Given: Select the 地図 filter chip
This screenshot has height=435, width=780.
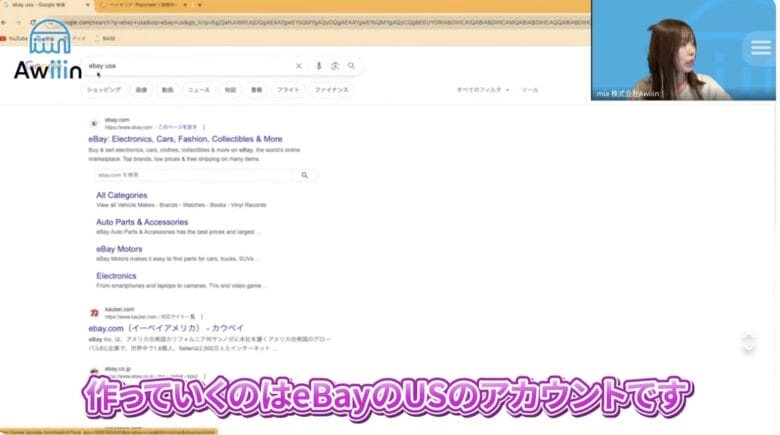Looking at the screenshot, I should coord(230,90).
